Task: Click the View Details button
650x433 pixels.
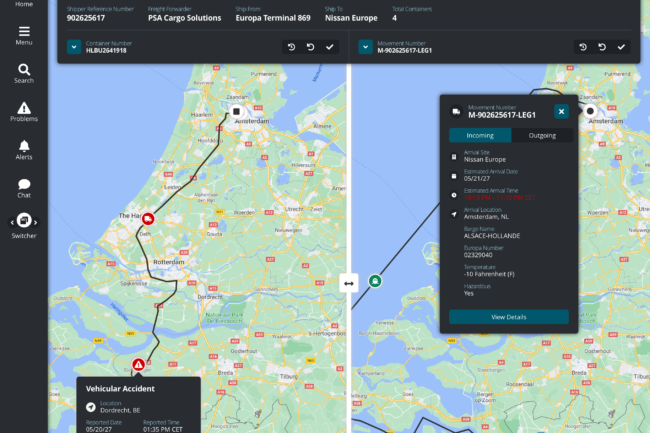Action: click(x=509, y=317)
